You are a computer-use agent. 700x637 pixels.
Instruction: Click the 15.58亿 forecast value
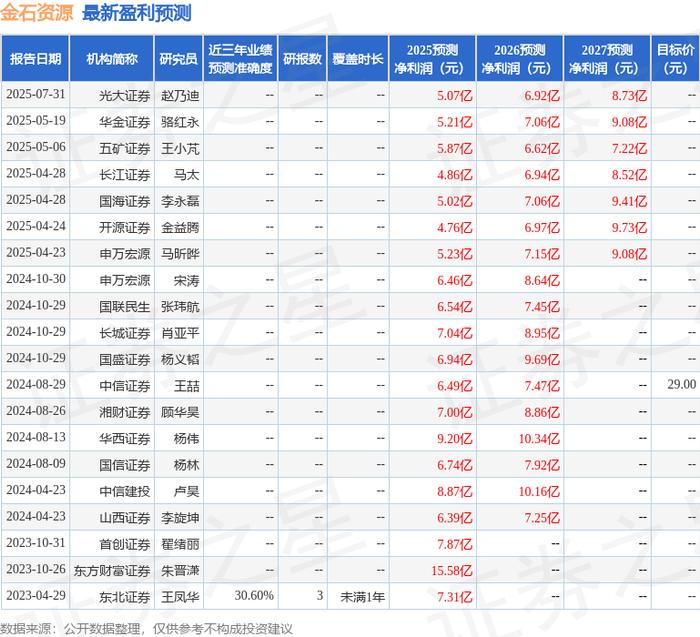pos(452,570)
